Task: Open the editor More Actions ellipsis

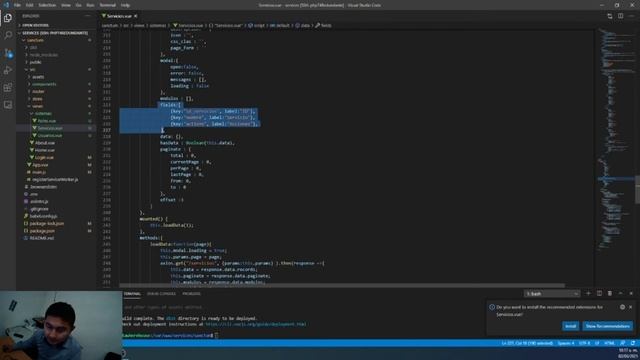Action: (631, 16)
